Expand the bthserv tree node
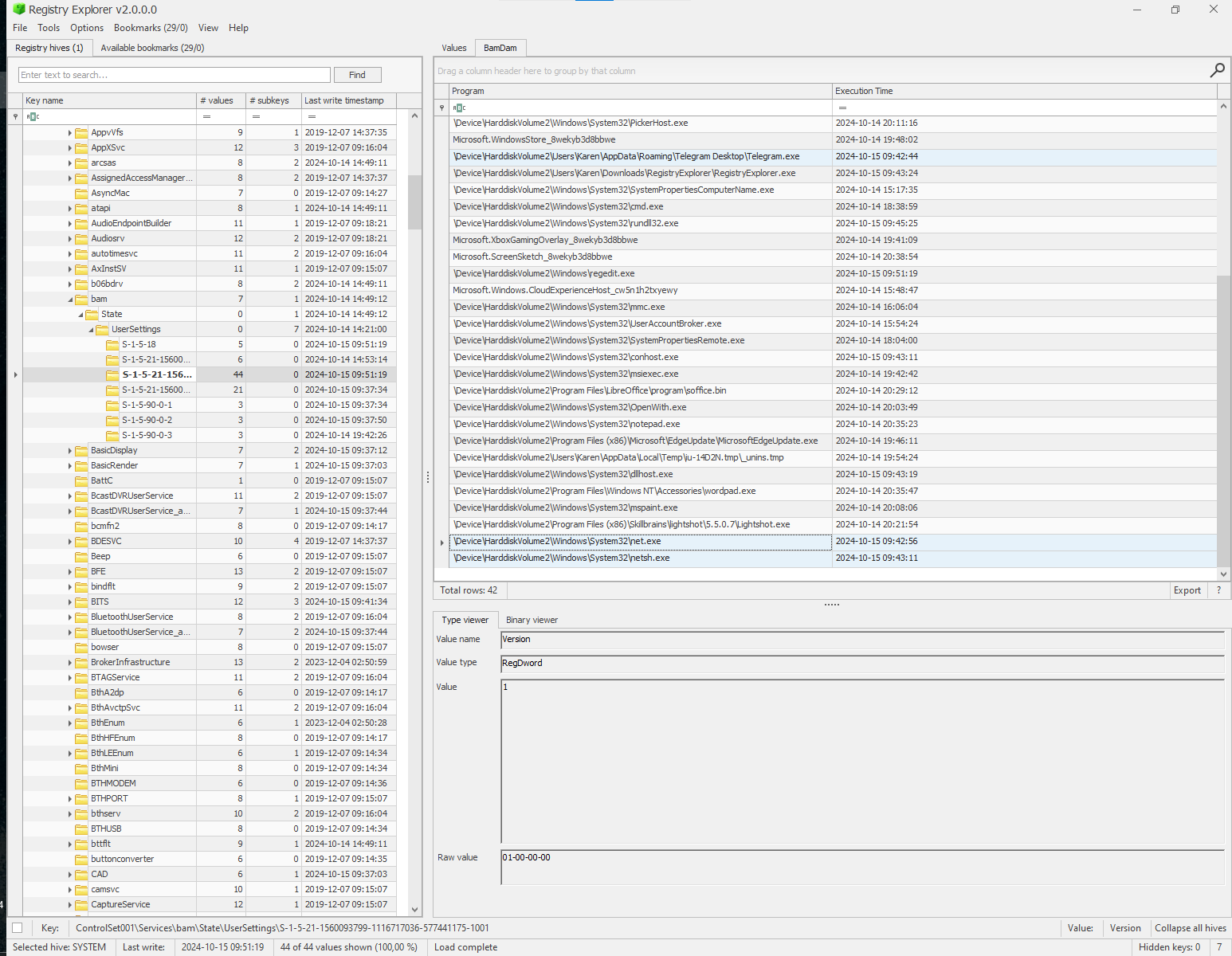The height and width of the screenshot is (956, 1232). tap(70, 814)
